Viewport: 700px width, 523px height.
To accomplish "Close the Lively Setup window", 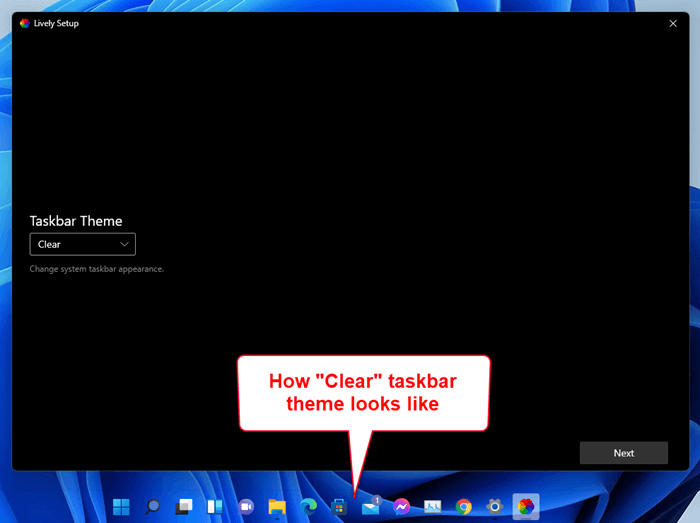I will pyautogui.click(x=673, y=24).
